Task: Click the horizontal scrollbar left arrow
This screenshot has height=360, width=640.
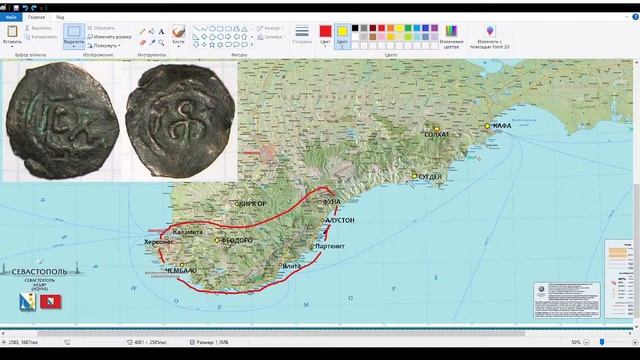Action: click(3, 333)
